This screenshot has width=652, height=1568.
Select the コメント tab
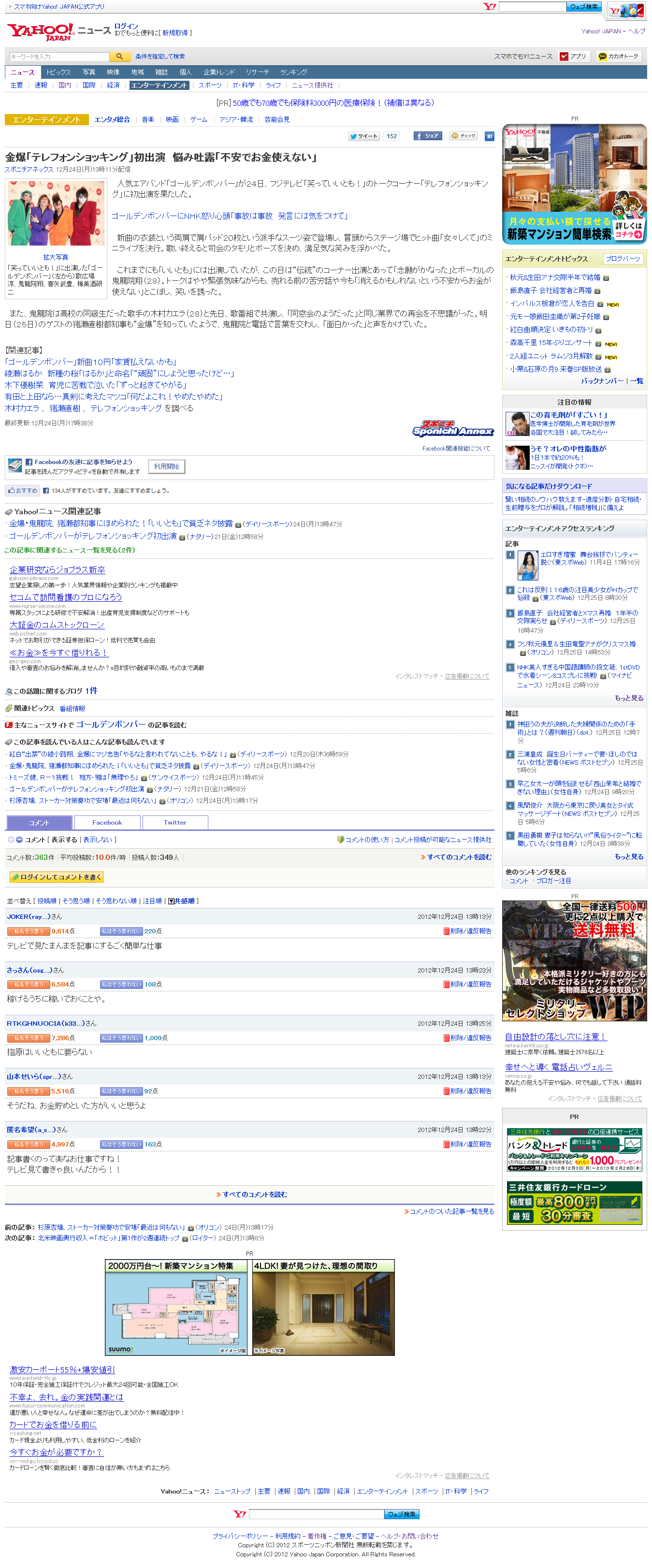pos(39,823)
